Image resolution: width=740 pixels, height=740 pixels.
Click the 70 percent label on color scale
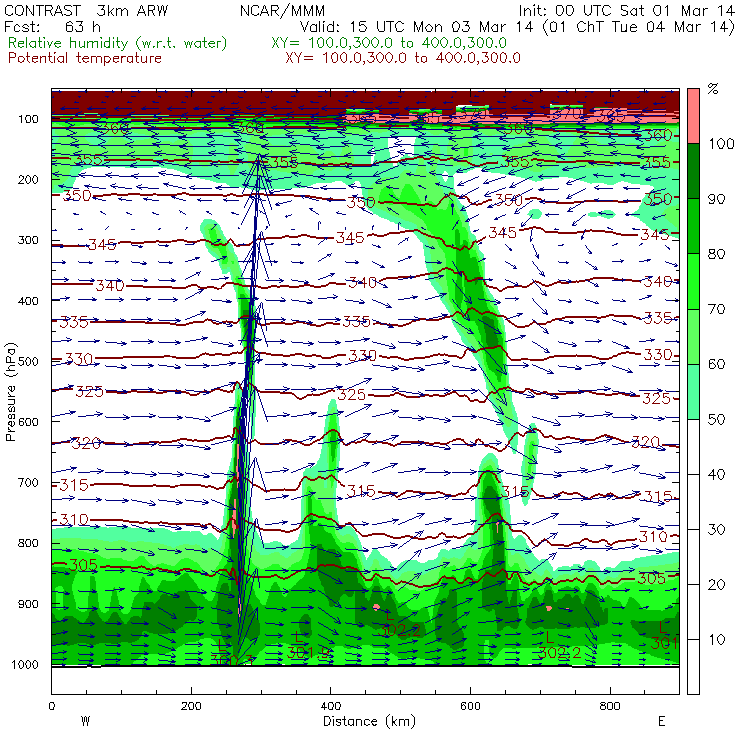click(x=717, y=309)
